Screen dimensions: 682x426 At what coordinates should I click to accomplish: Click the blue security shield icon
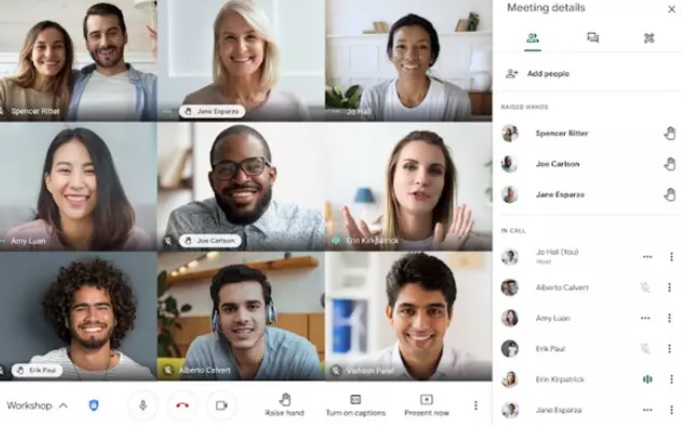pyautogui.click(x=94, y=406)
